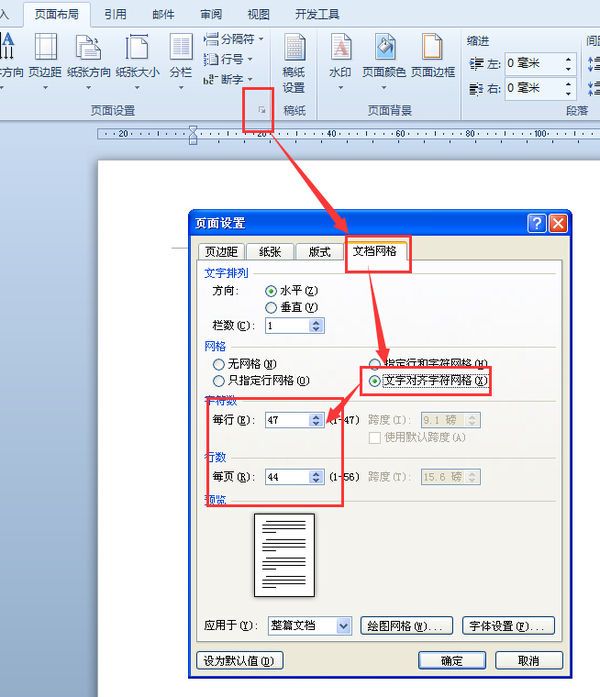The width and height of the screenshot is (600, 697).
Task: Adjust the 每页 spinner arrows
Action: point(316,477)
